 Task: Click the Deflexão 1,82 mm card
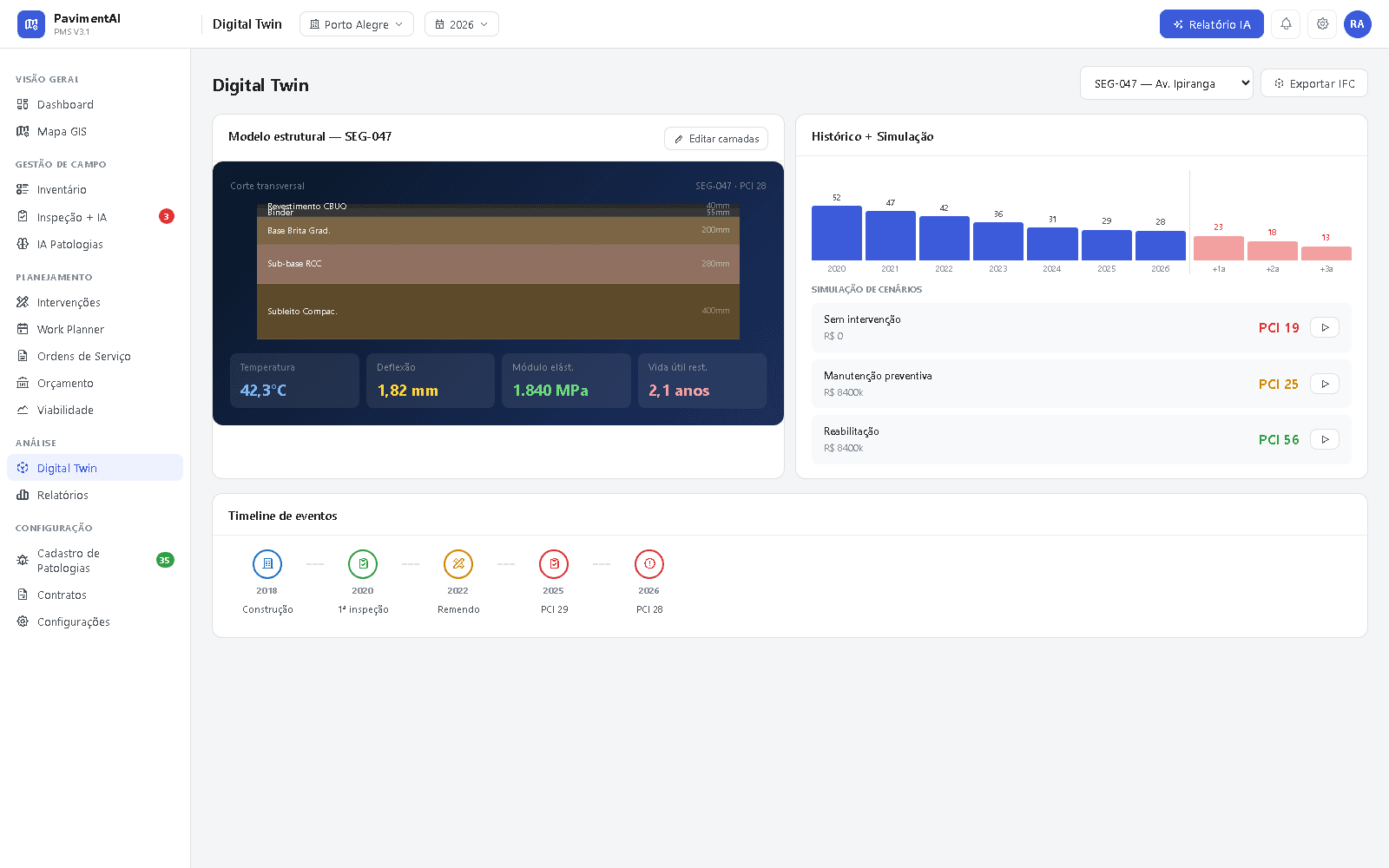(x=431, y=380)
